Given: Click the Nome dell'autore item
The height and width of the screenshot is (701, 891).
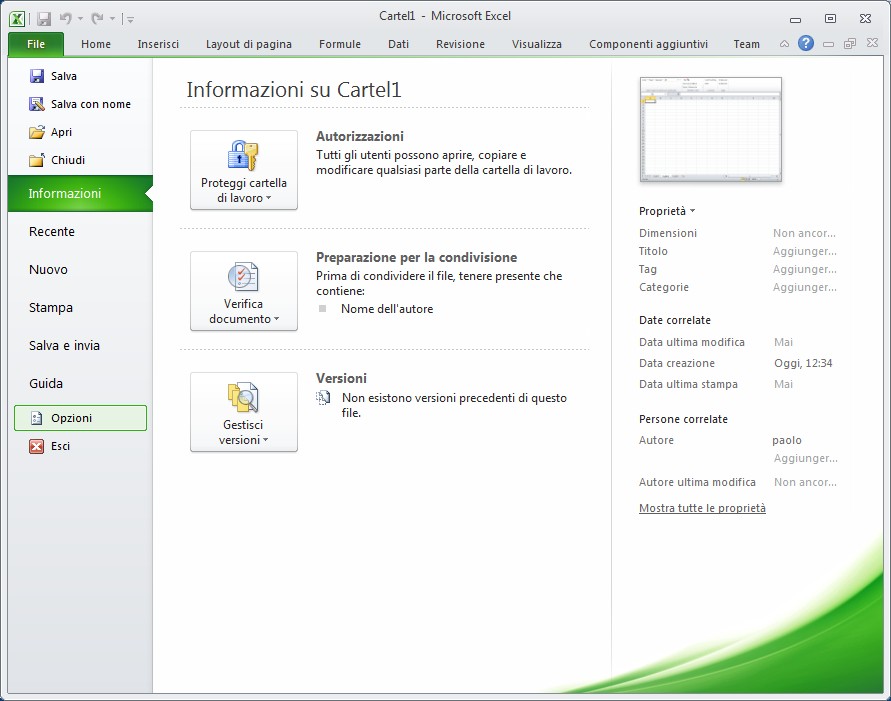Looking at the screenshot, I should (x=387, y=309).
